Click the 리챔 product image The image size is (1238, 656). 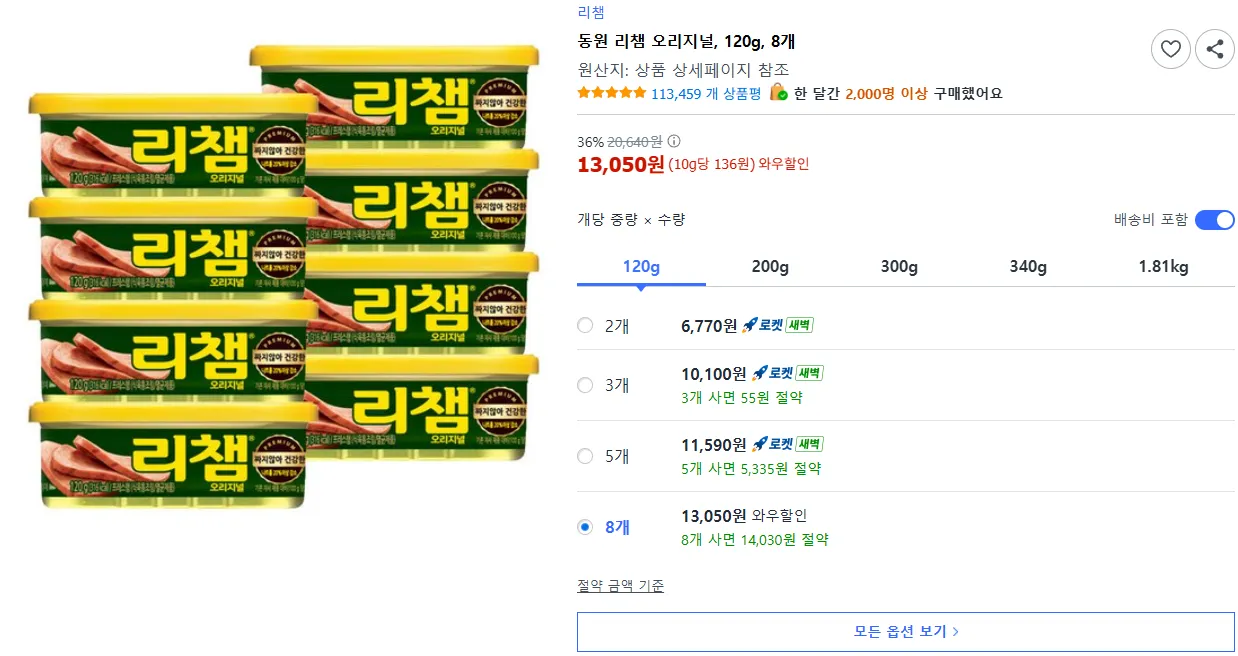tap(283, 278)
